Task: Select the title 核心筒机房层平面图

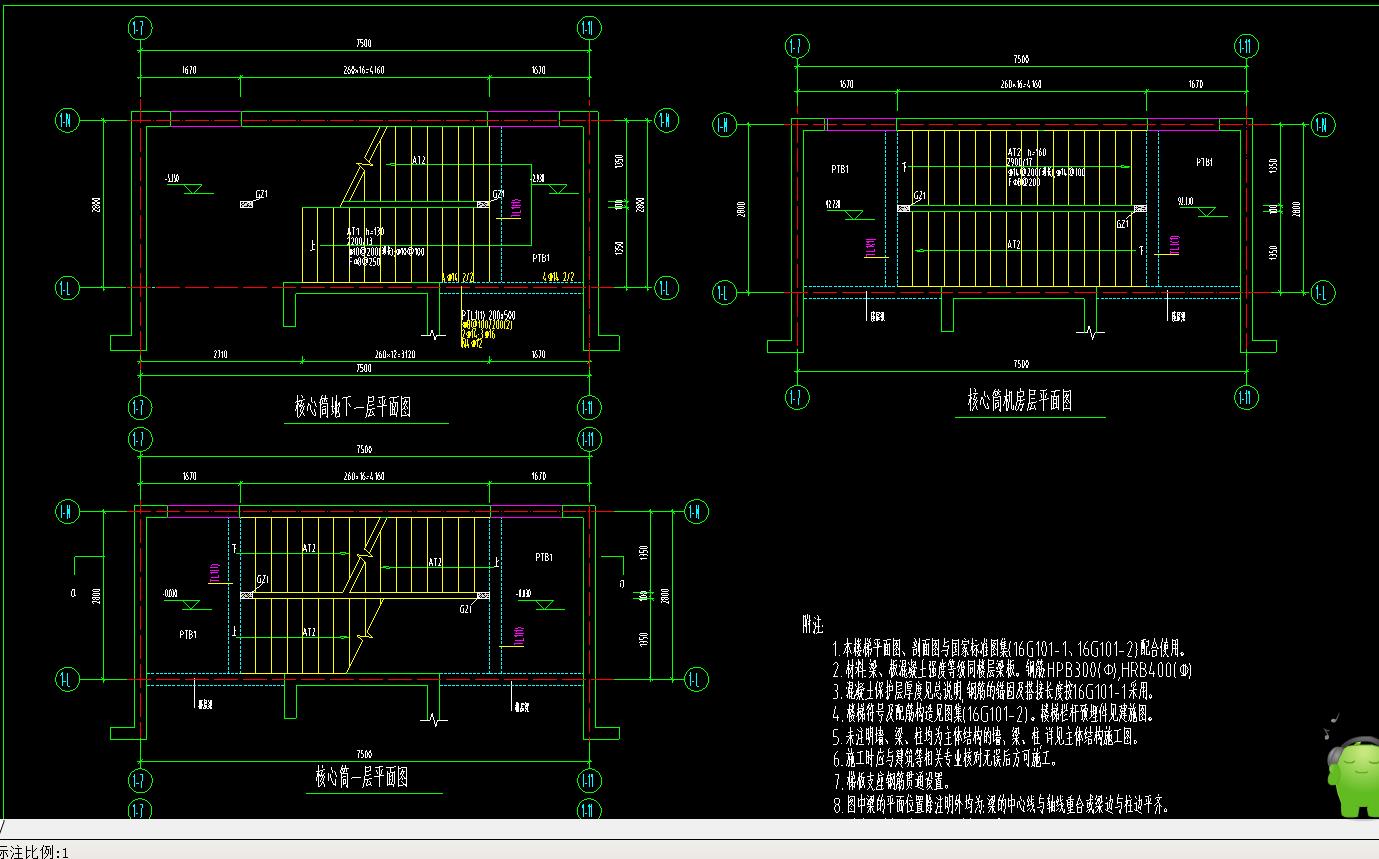Action: tap(1020, 401)
